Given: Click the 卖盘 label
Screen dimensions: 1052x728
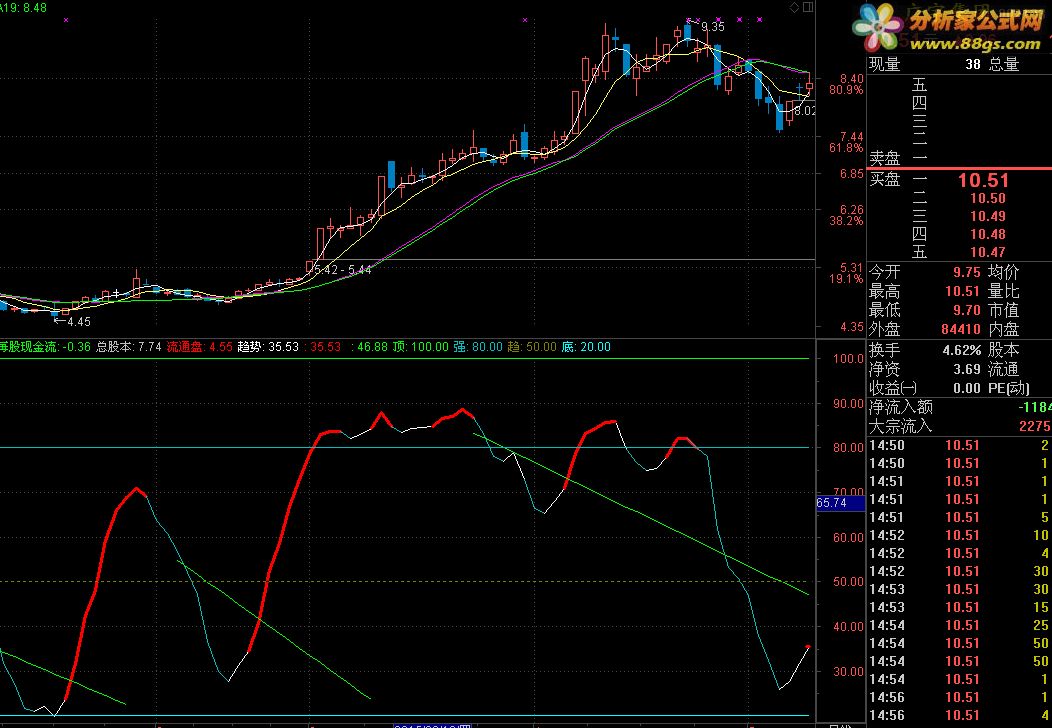Looking at the screenshot, I should (884, 158).
